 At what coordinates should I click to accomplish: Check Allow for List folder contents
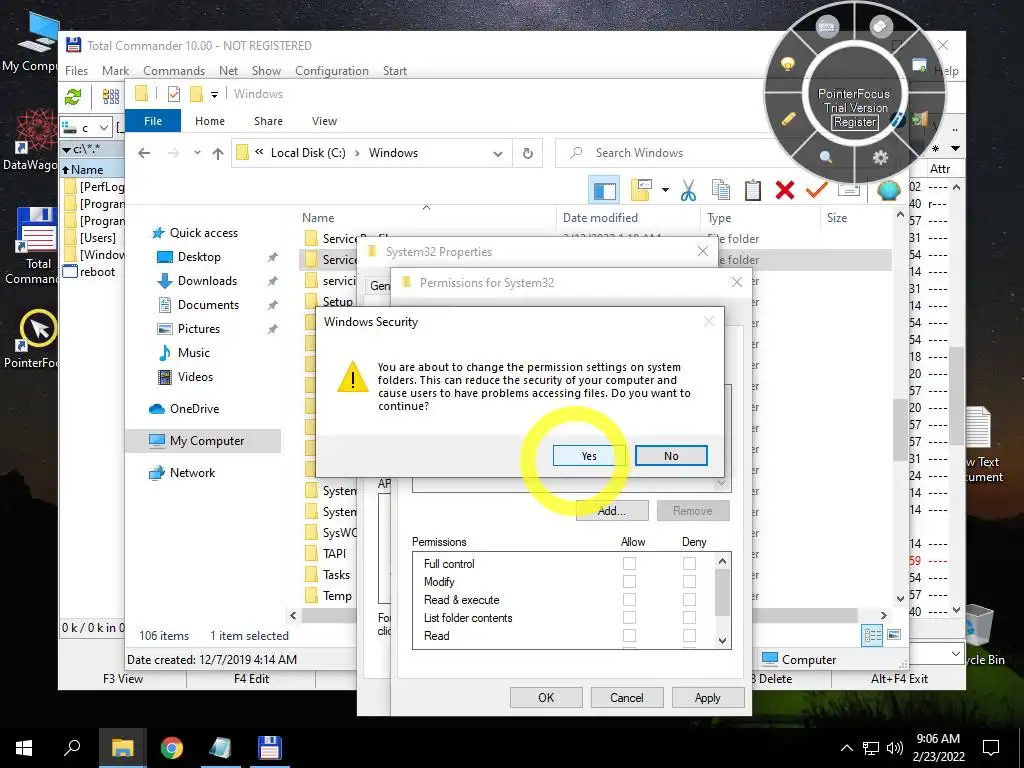(630, 618)
